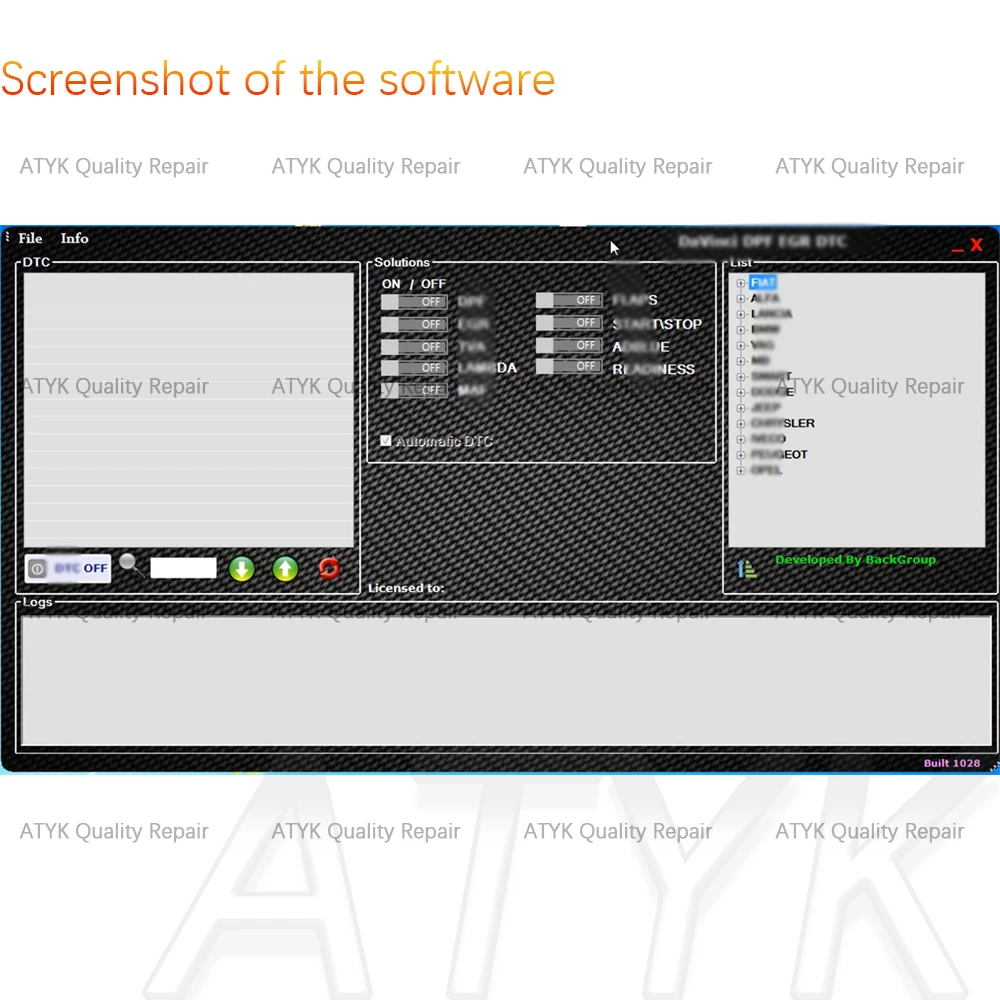The width and height of the screenshot is (1000, 1000).
Task: Expand the FIAT tree node
Action: click(740, 283)
